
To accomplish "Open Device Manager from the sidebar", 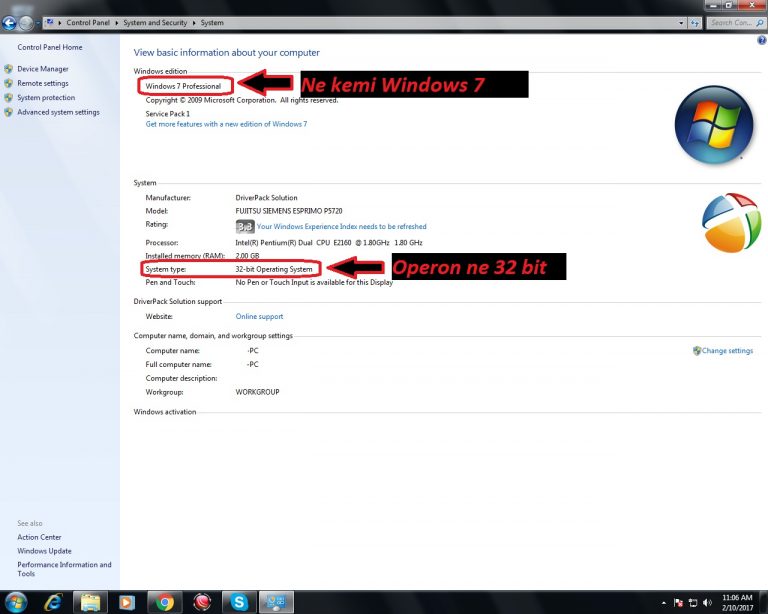I will [x=43, y=69].
